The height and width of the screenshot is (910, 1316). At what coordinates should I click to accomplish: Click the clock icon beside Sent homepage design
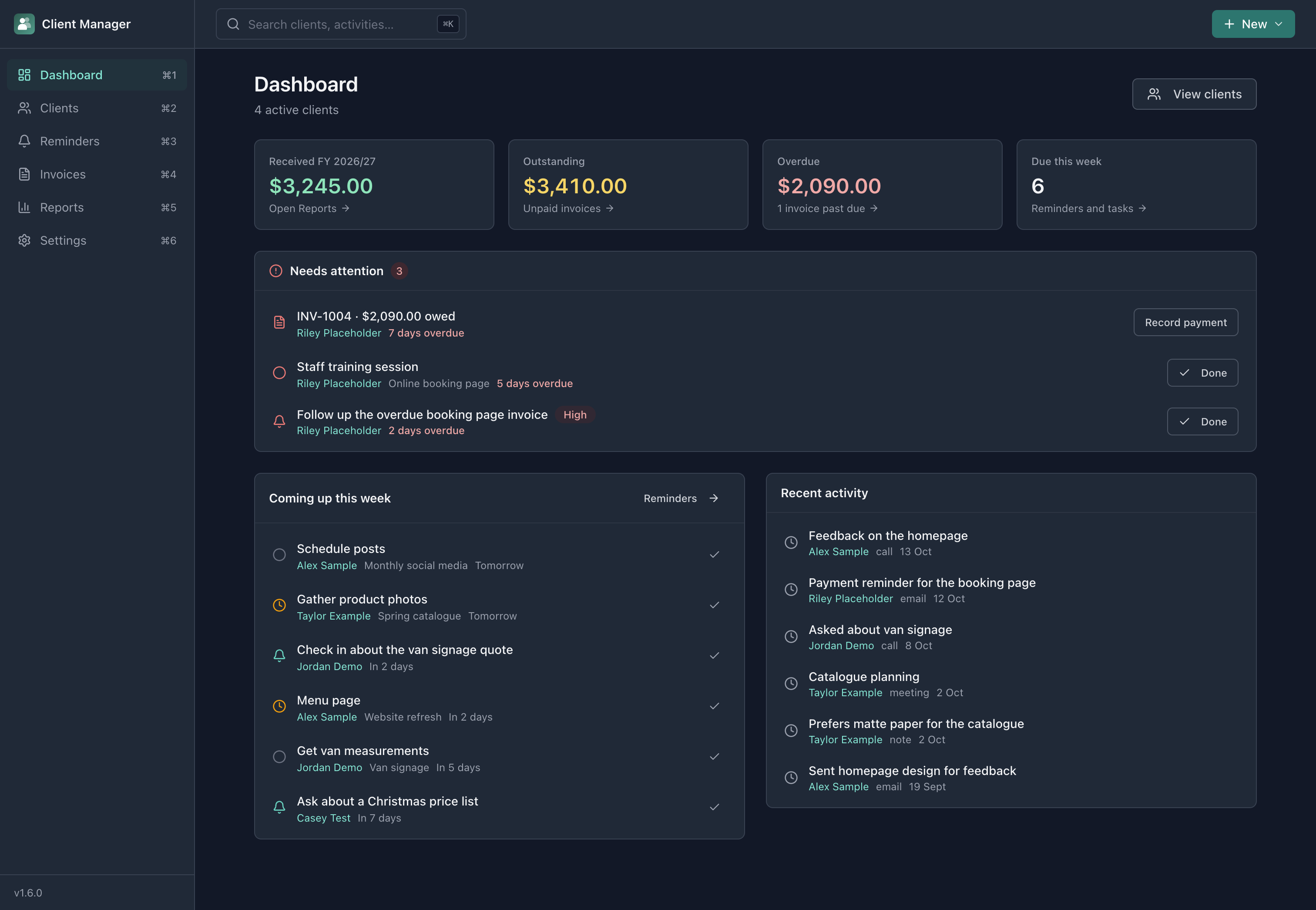(791, 778)
